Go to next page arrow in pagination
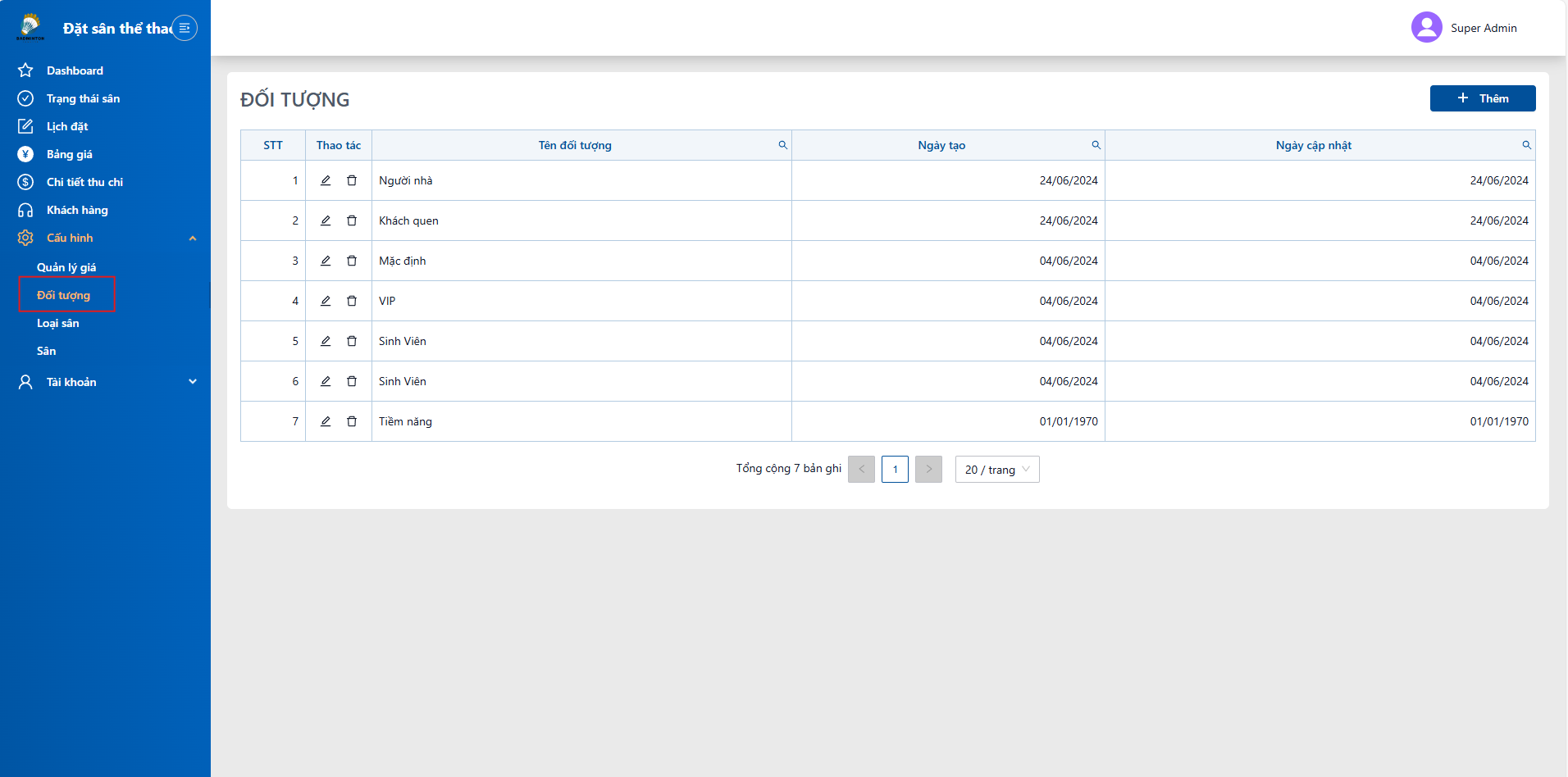The image size is (1568, 777). point(928,469)
